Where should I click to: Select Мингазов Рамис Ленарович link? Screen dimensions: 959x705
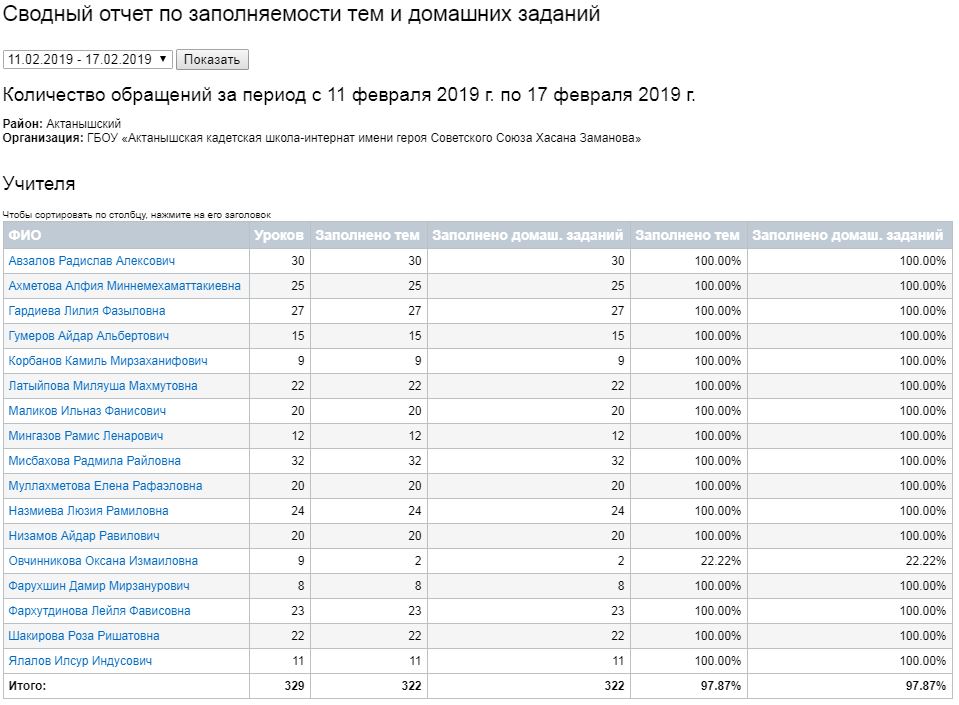tap(86, 436)
